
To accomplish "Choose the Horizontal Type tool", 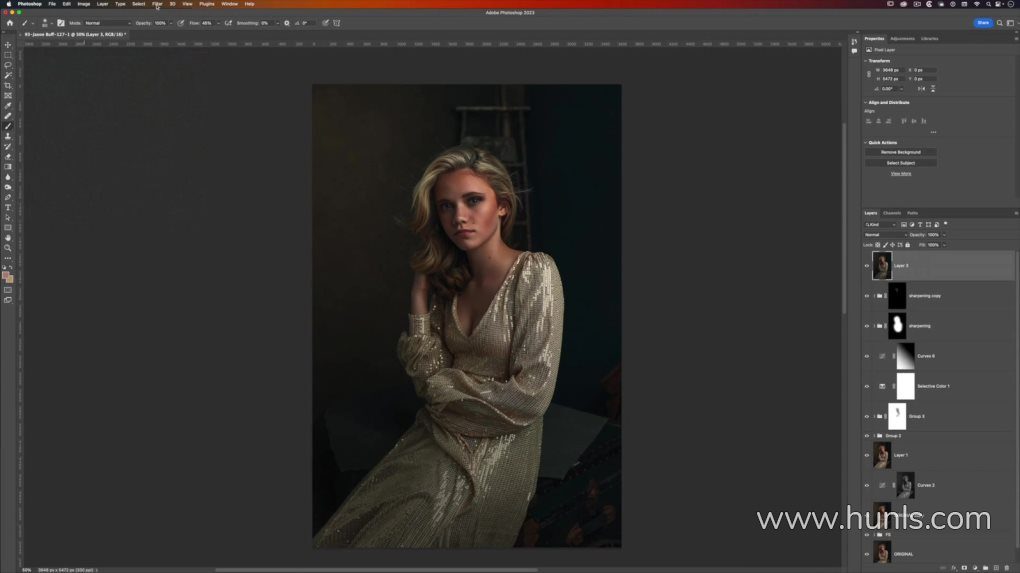I will click(8, 207).
